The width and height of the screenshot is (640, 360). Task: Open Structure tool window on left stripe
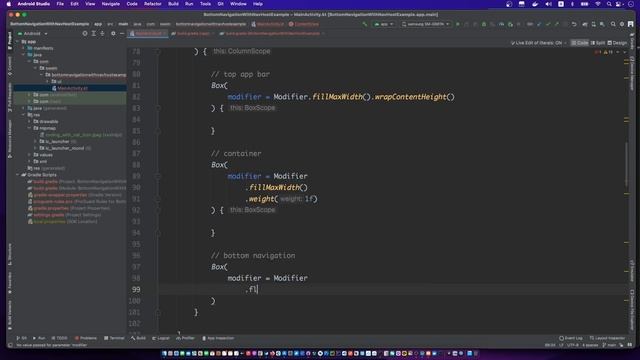(x=10, y=254)
